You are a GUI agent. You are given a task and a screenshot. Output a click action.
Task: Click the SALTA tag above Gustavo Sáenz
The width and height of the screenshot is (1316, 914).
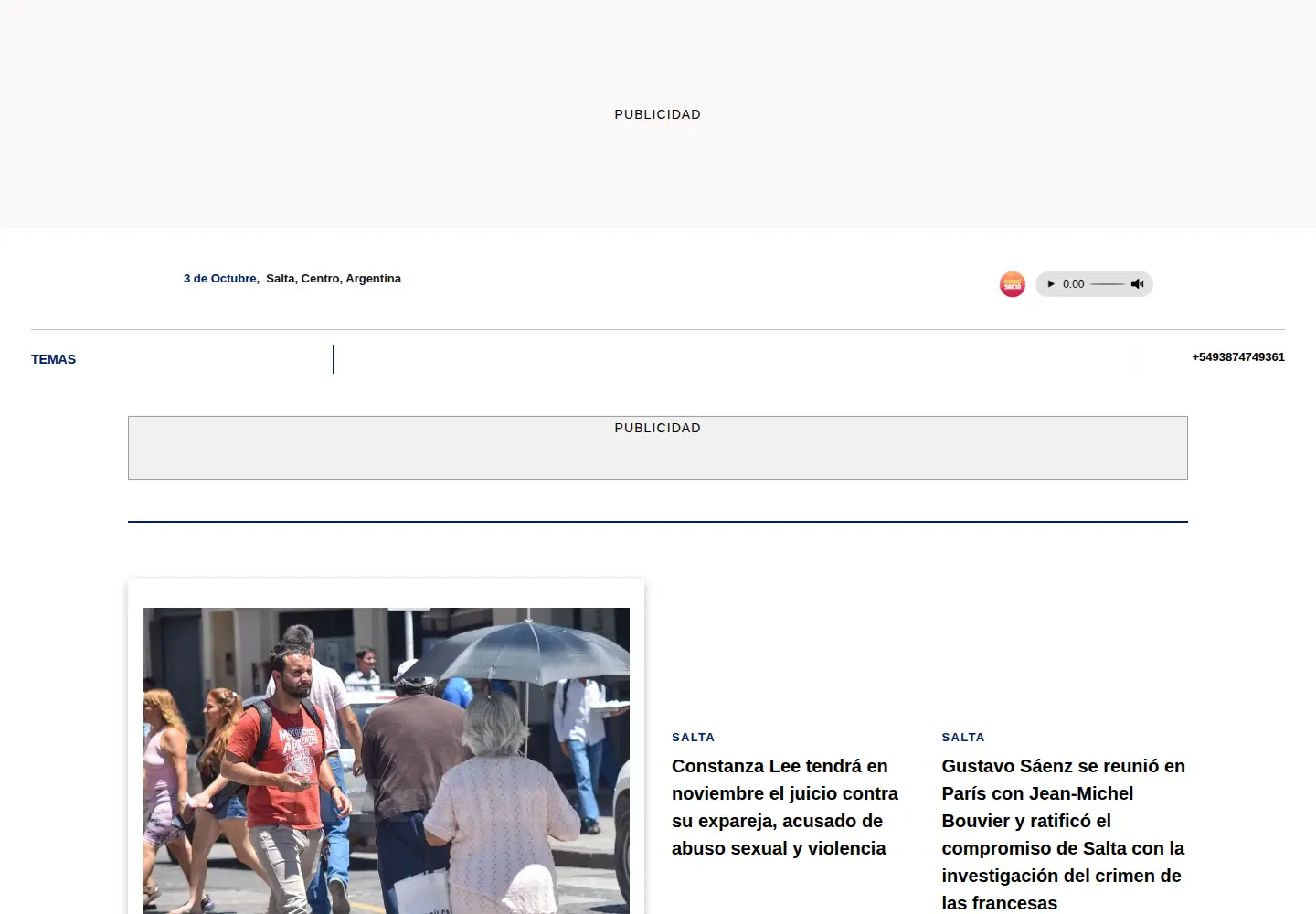click(x=963, y=738)
